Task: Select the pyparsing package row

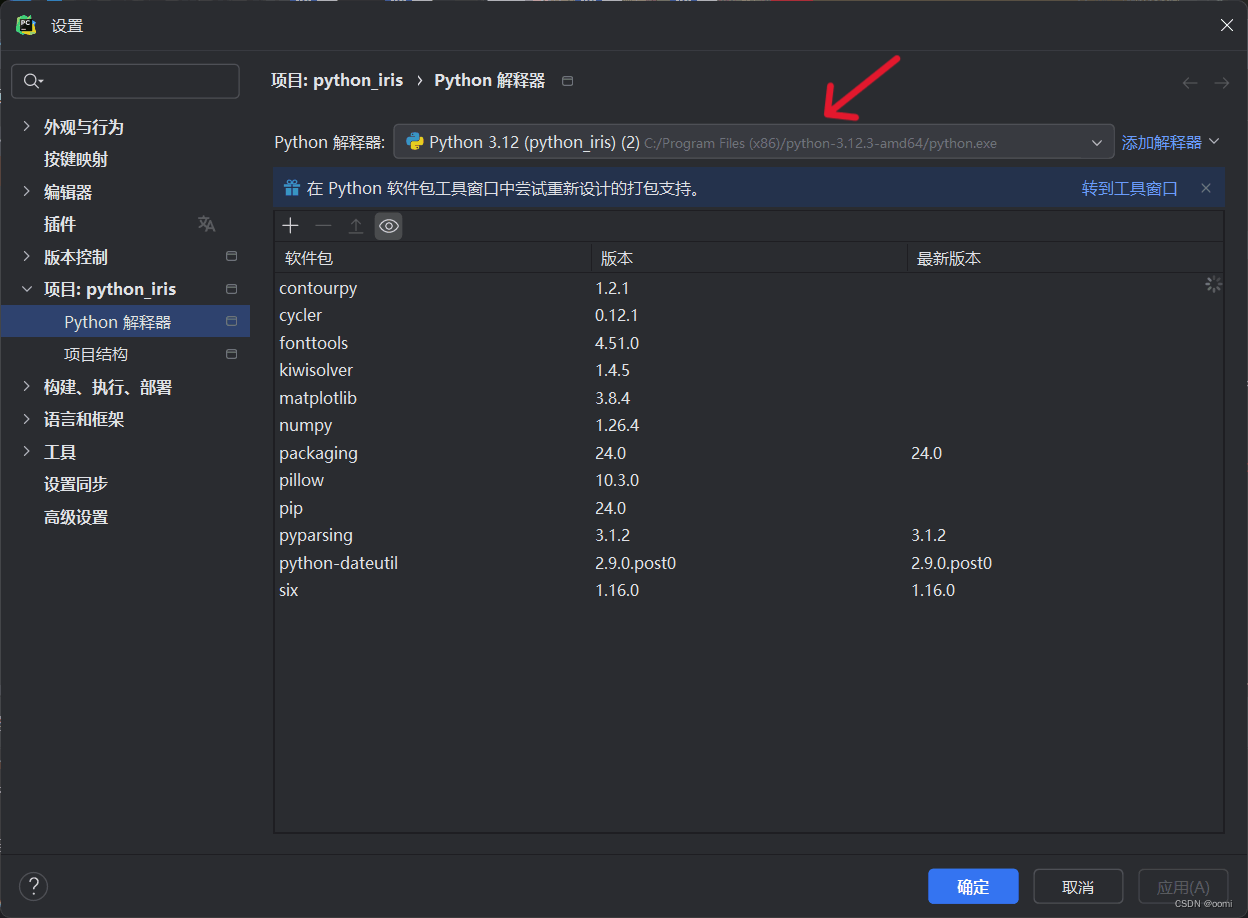Action: click(749, 535)
